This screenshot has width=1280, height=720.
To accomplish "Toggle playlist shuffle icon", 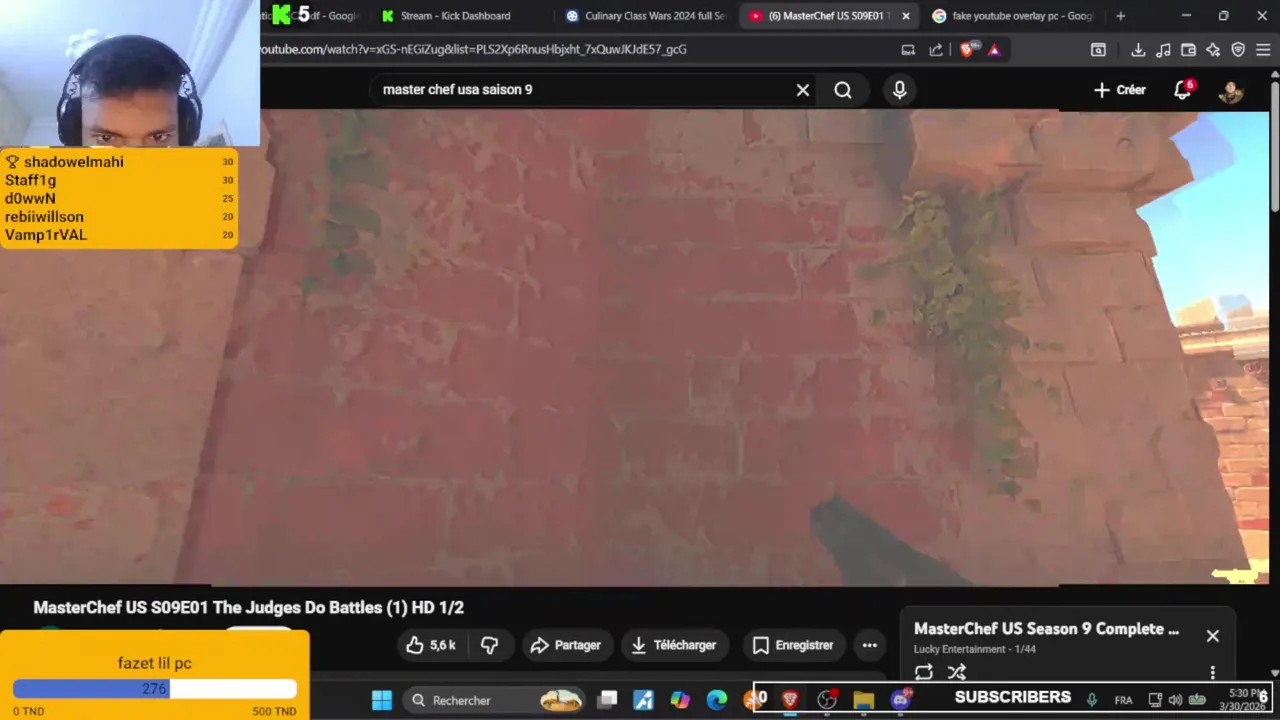I will point(957,672).
